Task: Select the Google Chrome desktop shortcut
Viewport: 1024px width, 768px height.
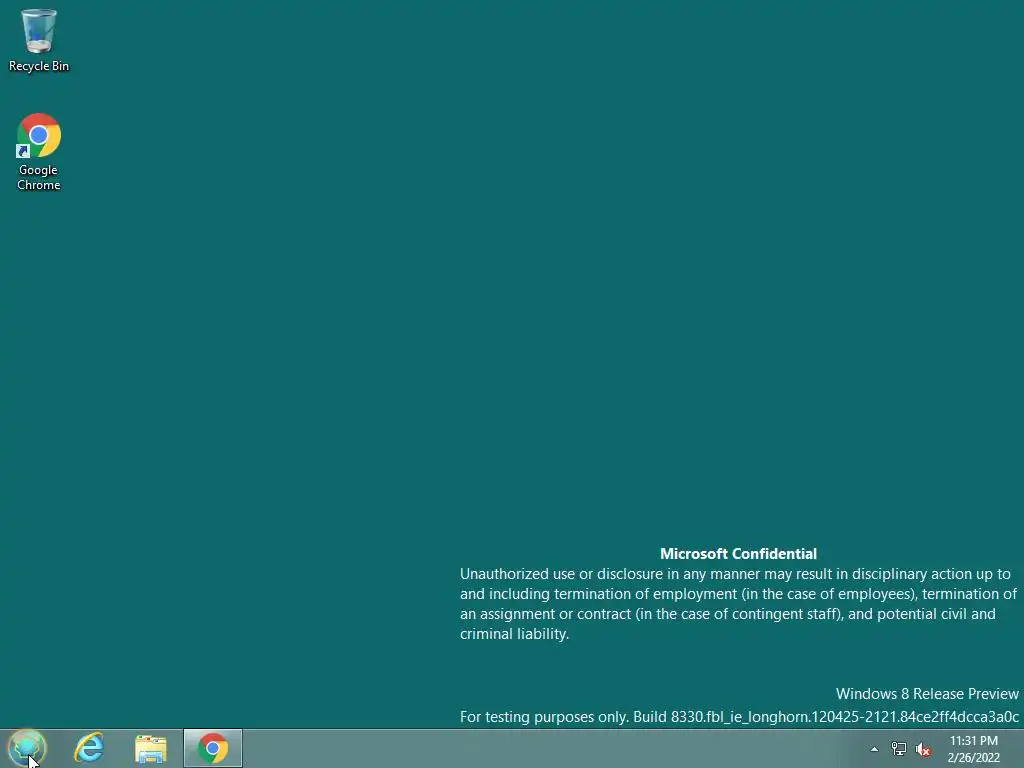Action: [x=39, y=153]
